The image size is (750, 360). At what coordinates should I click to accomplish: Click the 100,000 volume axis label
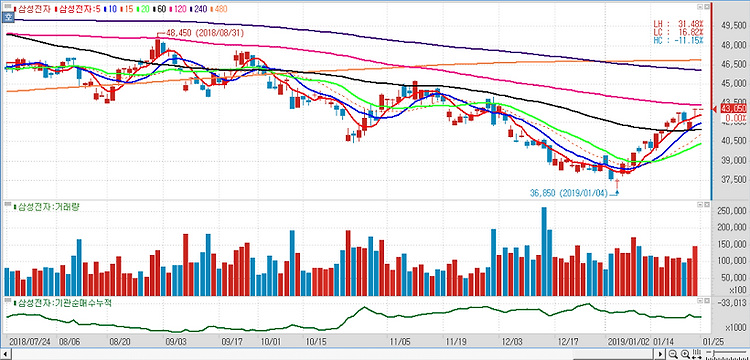tap(732, 261)
